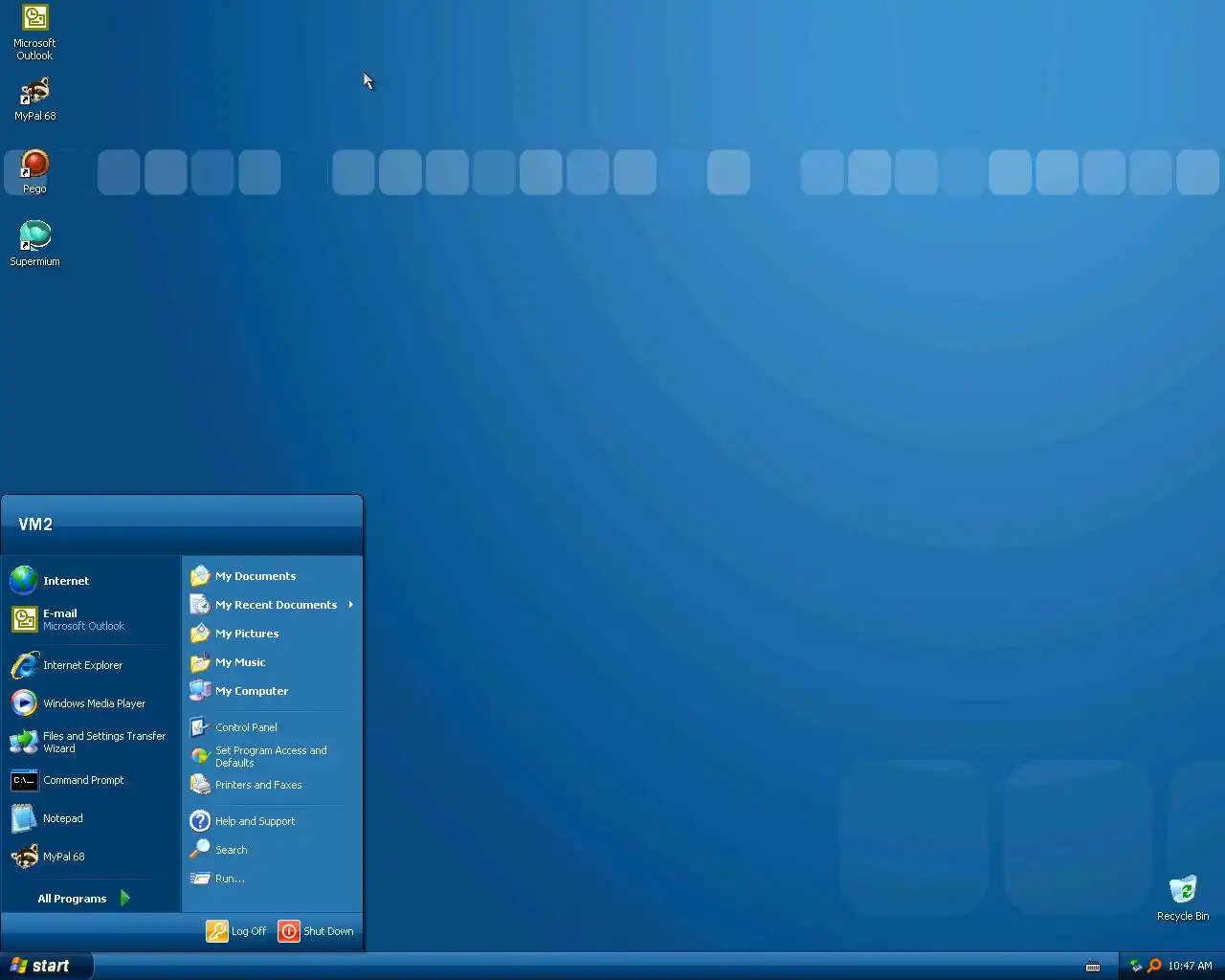Click the network connection tray icon
The image size is (1225, 980).
[x=1136, y=966]
